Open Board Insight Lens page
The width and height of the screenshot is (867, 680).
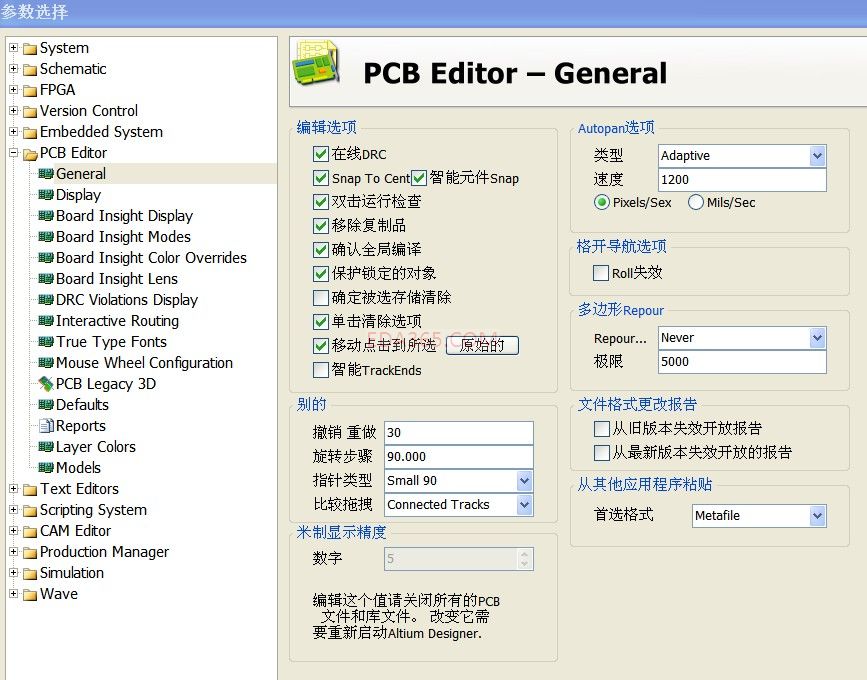(x=117, y=279)
